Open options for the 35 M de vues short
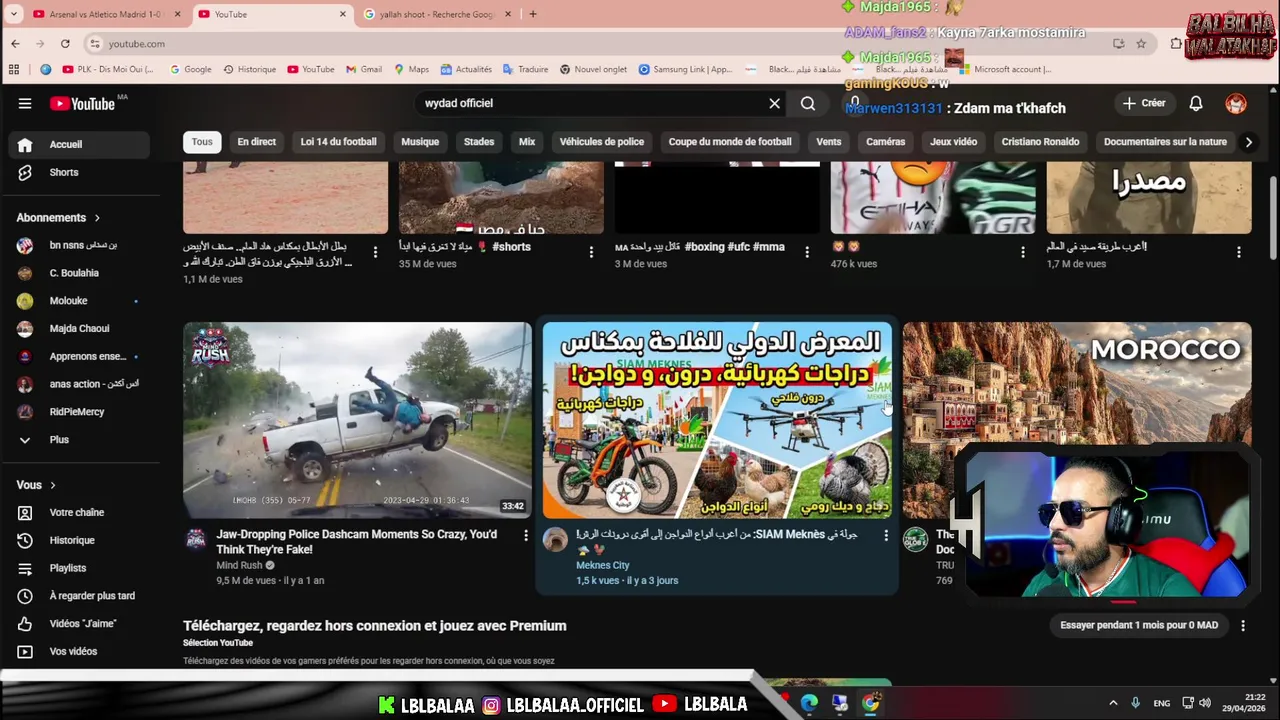Image resolution: width=1280 pixels, height=720 pixels. click(591, 252)
